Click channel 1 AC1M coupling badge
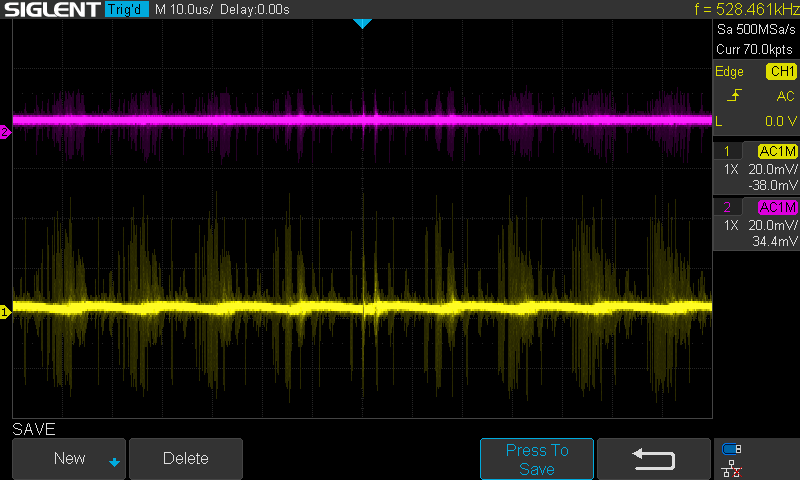This screenshot has width=800, height=480. 778,151
